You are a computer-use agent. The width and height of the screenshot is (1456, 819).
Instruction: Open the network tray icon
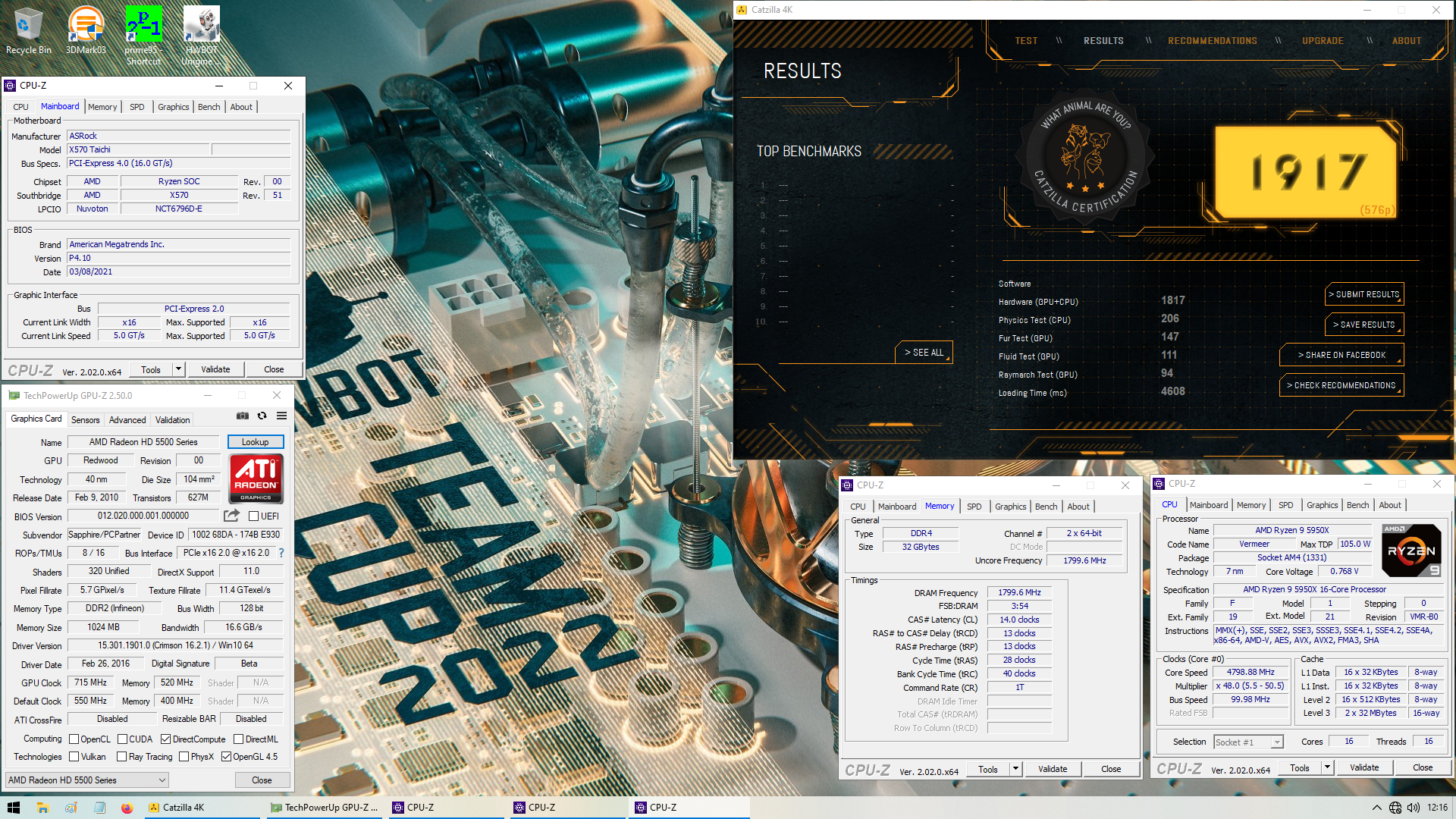click(x=1395, y=808)
